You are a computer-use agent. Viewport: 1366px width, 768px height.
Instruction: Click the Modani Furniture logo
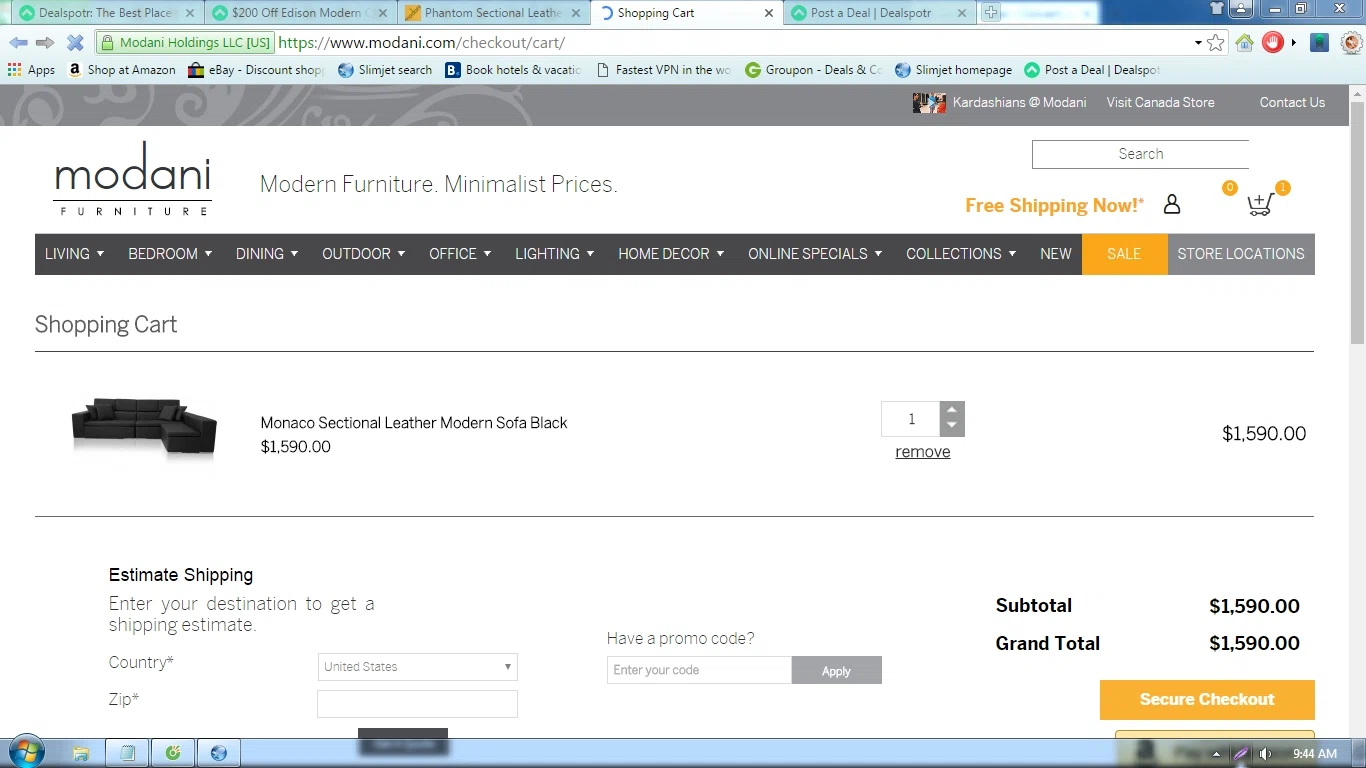point(133,180)
